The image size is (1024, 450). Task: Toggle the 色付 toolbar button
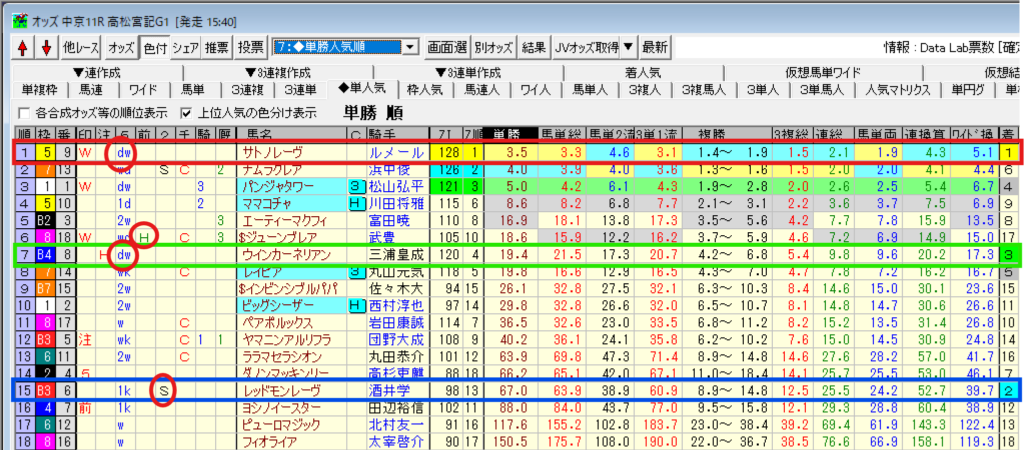pyautogui.click(x=155, y=47)
